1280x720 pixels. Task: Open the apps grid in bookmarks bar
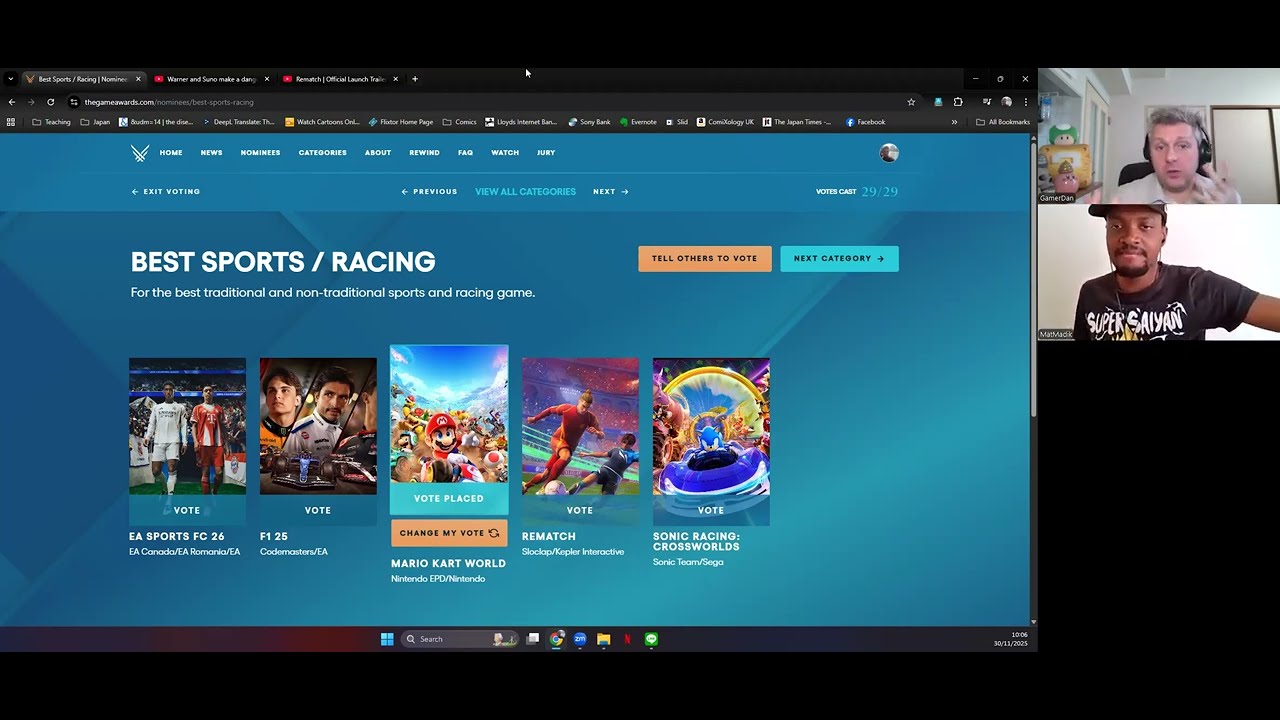[11, 122]
